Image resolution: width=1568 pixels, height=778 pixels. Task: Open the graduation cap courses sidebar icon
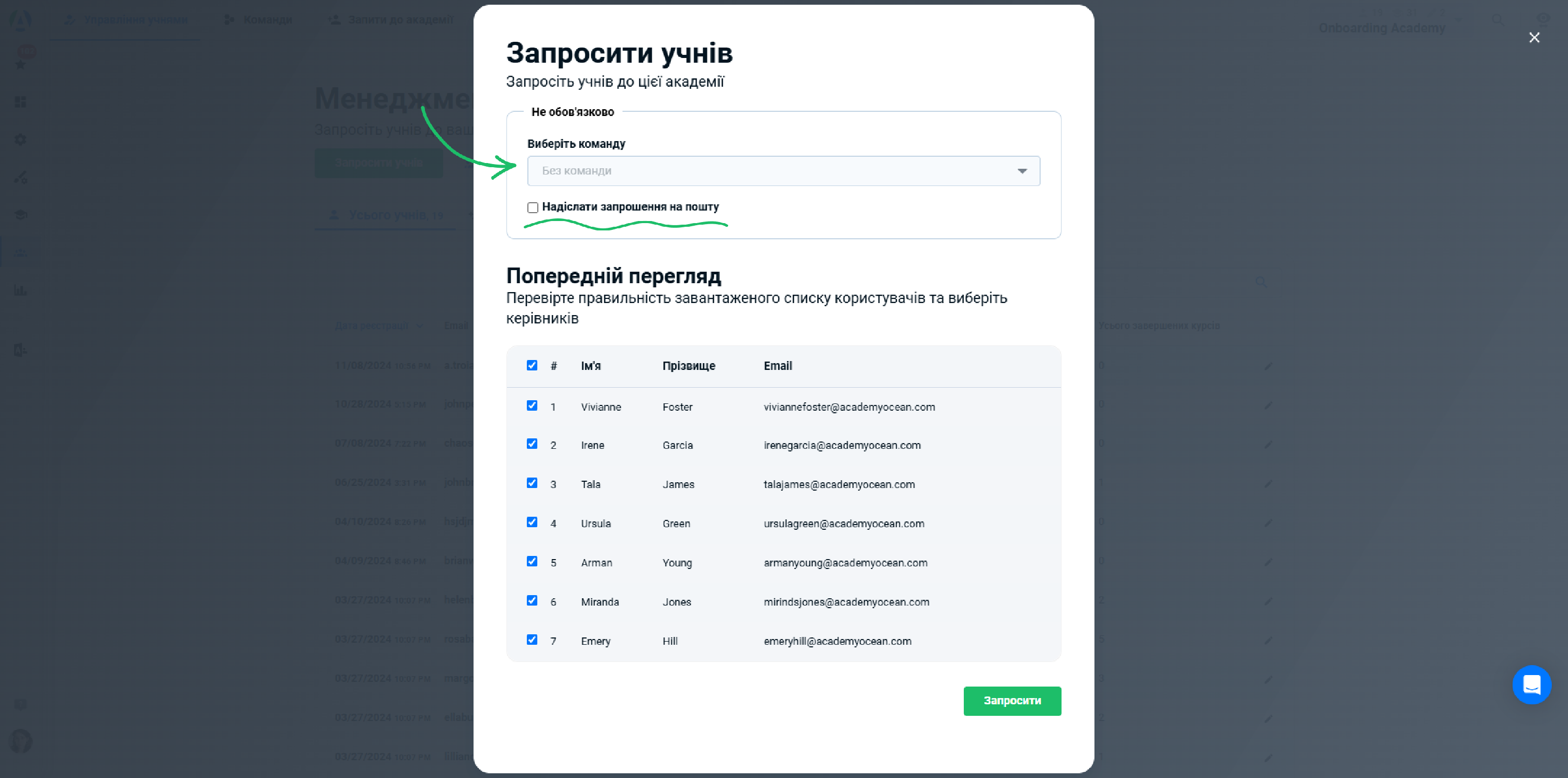click(21, 215)
